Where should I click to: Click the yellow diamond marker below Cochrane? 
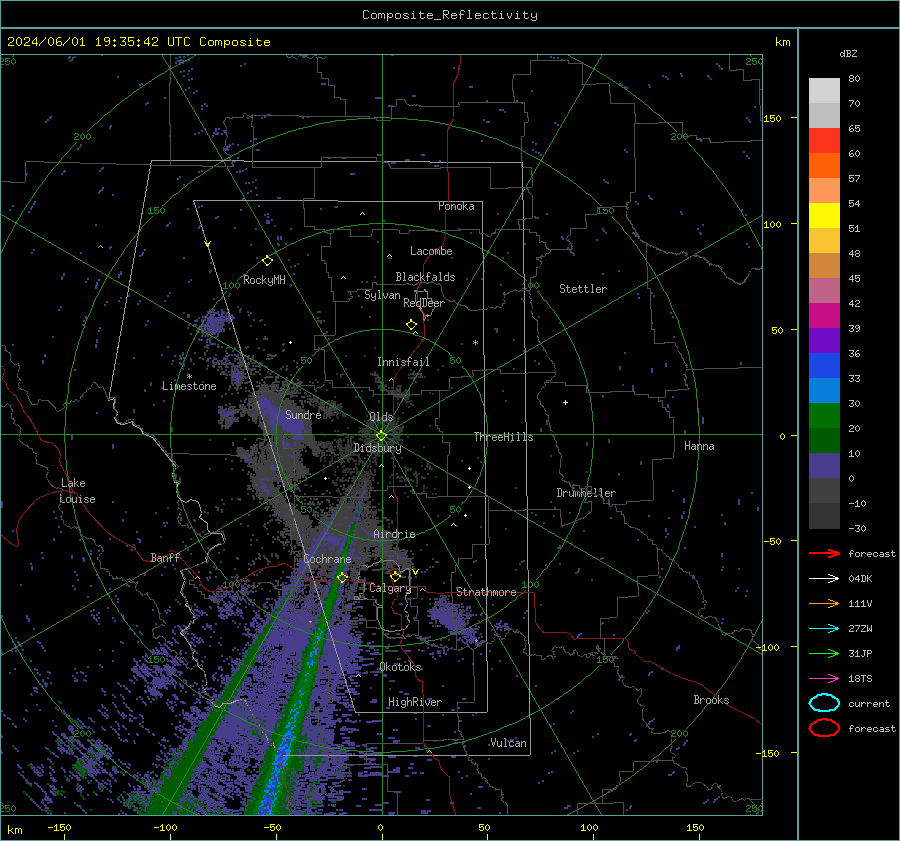[342, 577]
